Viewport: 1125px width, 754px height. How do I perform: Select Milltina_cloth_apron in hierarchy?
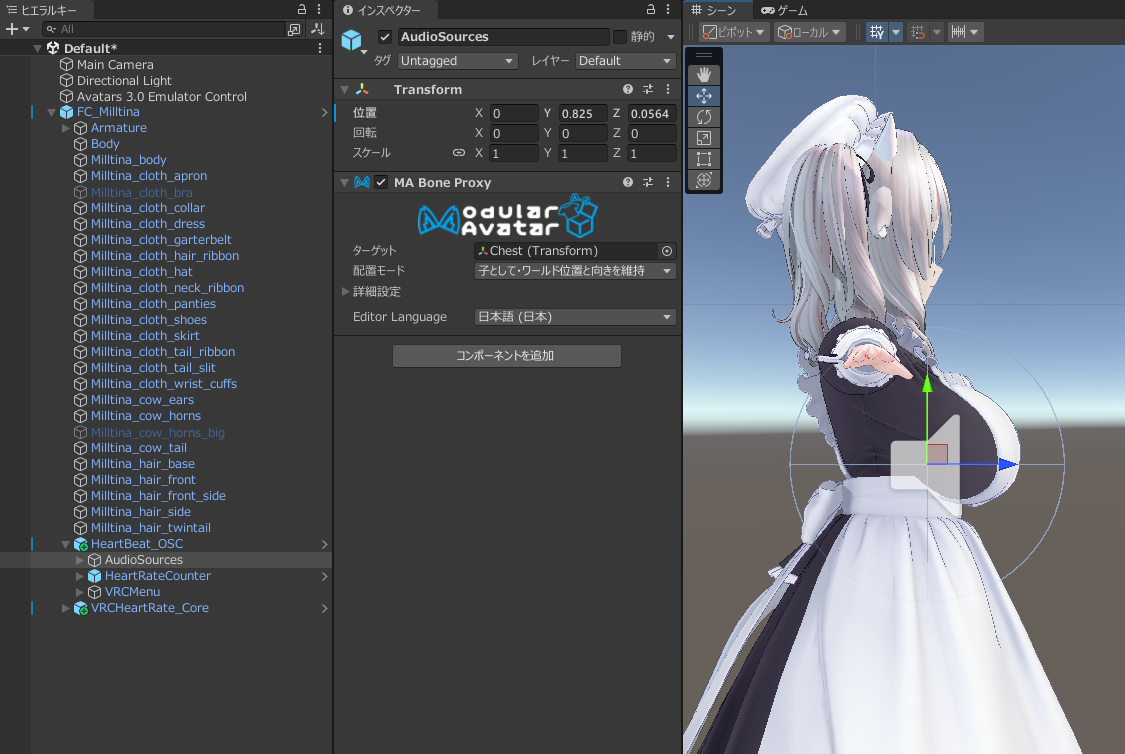149,176
